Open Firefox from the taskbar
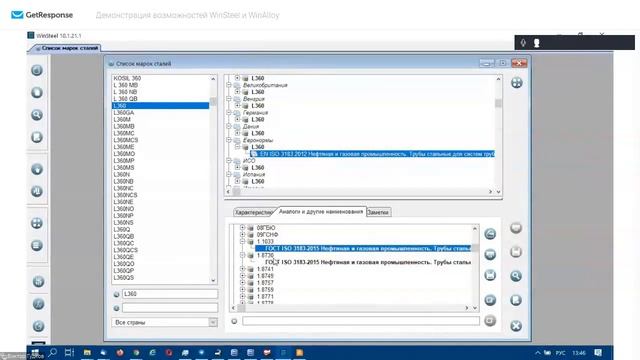640x360 pixels. 120,352
